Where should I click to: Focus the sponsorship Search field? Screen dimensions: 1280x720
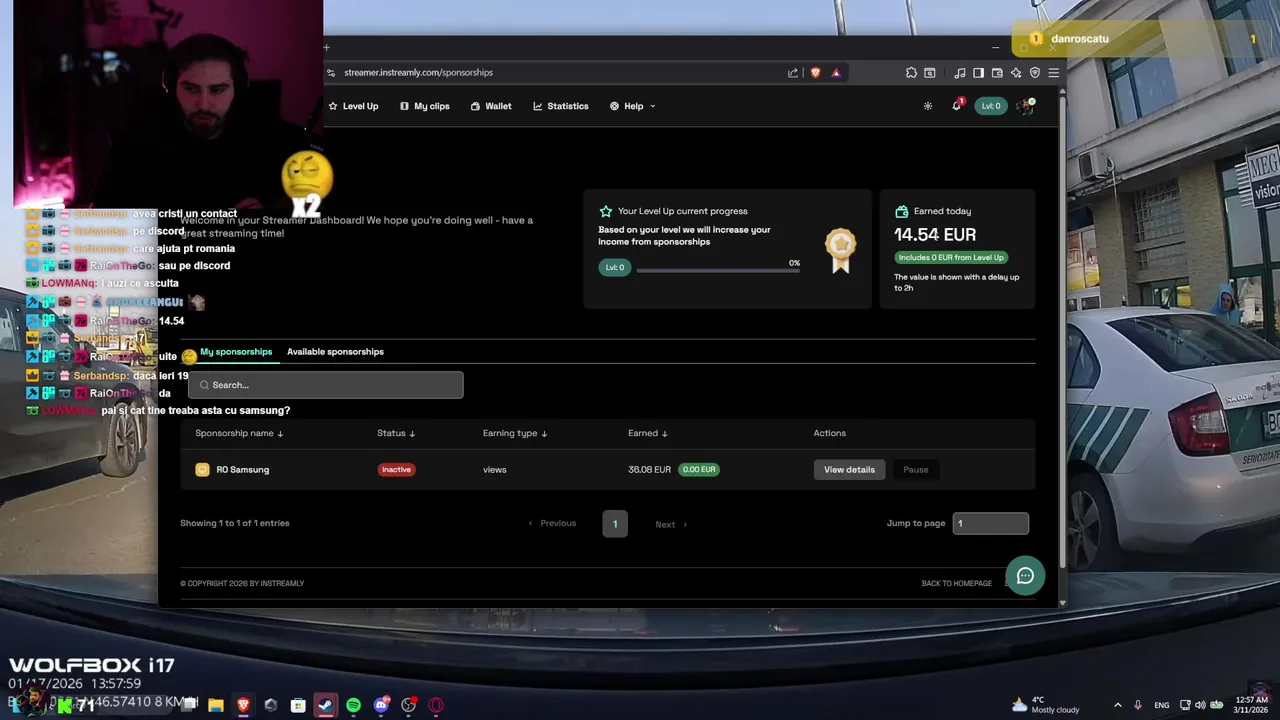(x=326, y=385)
